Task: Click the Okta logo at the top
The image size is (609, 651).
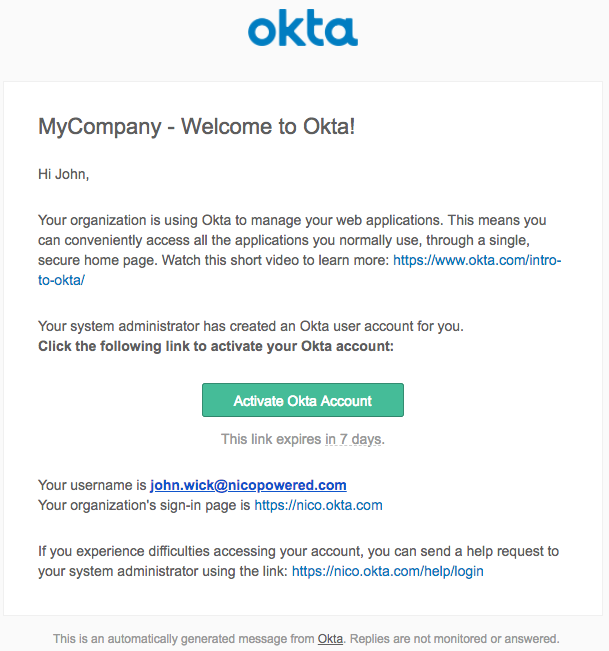Action: [303, 30]
